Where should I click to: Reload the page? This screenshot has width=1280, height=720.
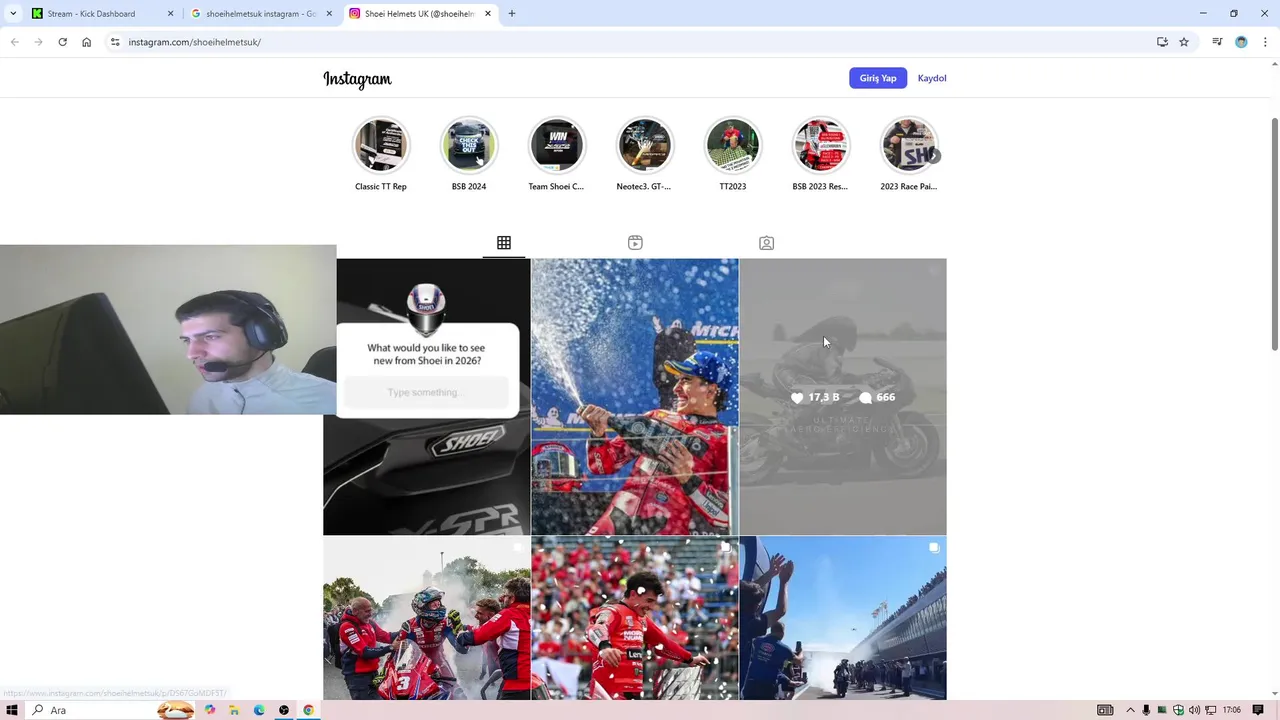point(62,42)
